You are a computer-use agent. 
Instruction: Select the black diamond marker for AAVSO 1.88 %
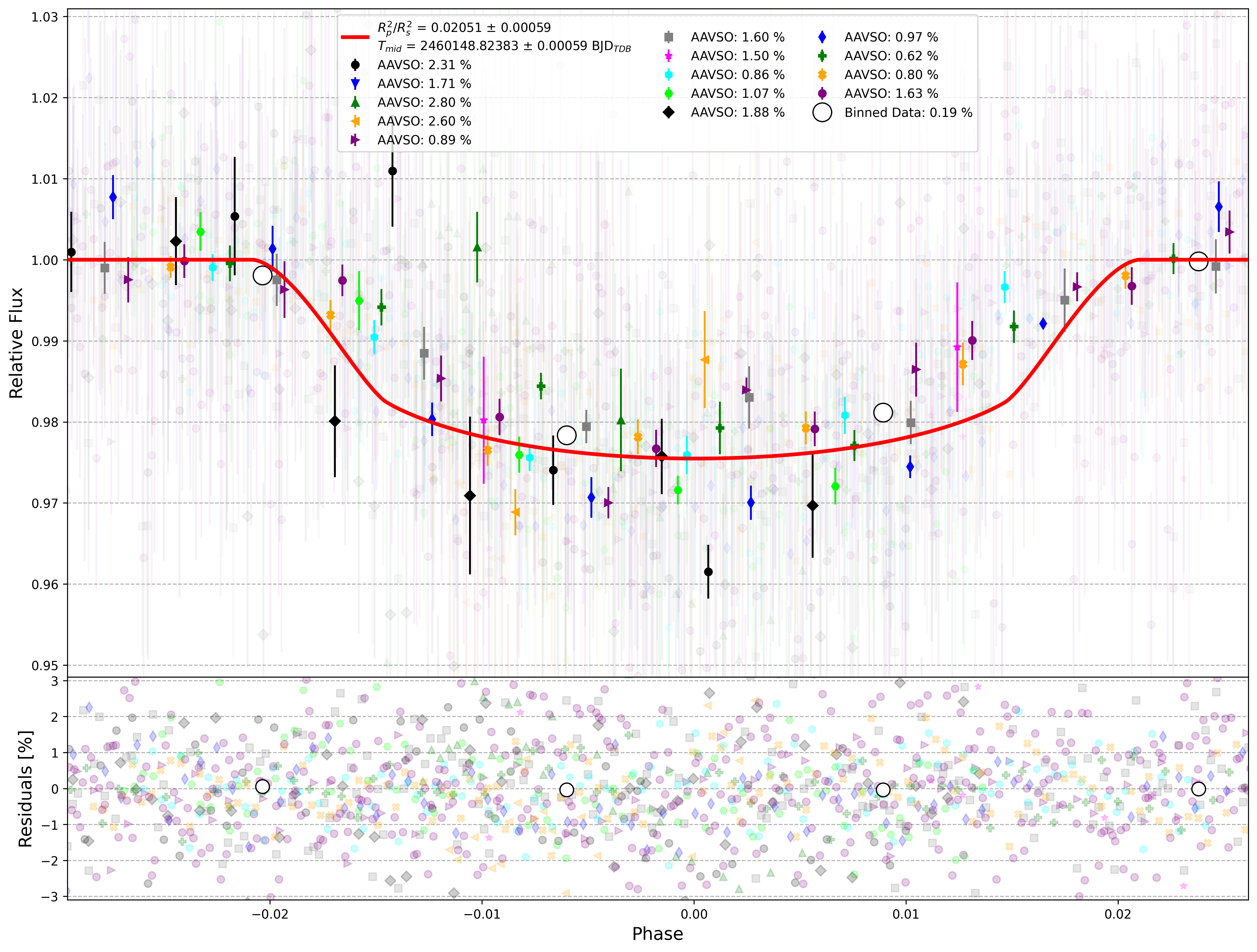(669, 112)
